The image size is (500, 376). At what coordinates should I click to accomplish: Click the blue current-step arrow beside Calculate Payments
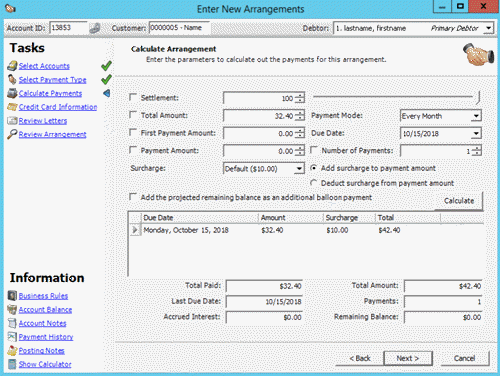(x=107, y=93)
